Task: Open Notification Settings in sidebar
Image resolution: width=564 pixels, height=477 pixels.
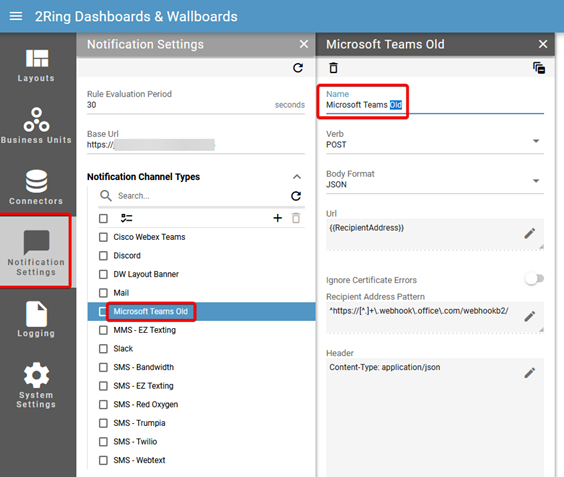Action: coord(36,252)
